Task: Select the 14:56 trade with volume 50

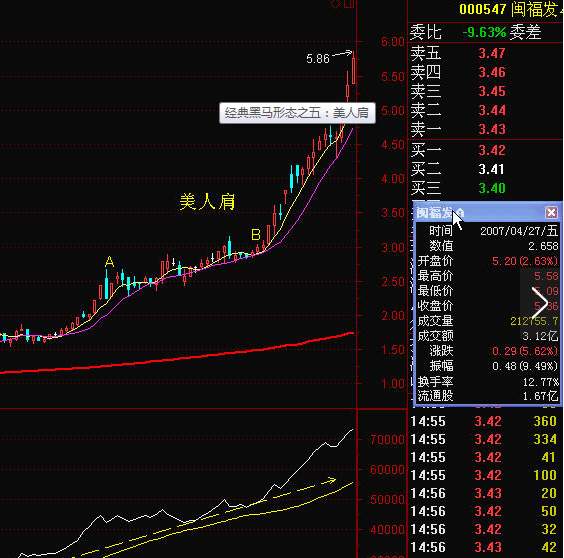Action: click(484, 511)
